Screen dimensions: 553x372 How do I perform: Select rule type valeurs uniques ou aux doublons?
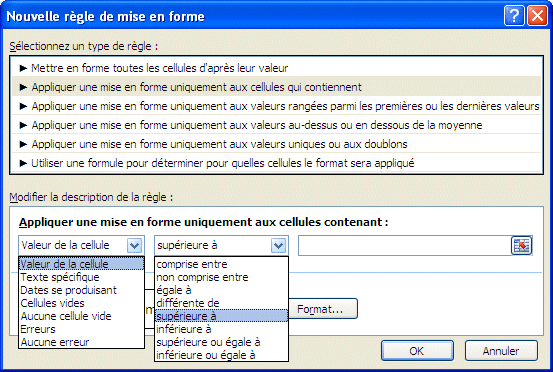276,144
